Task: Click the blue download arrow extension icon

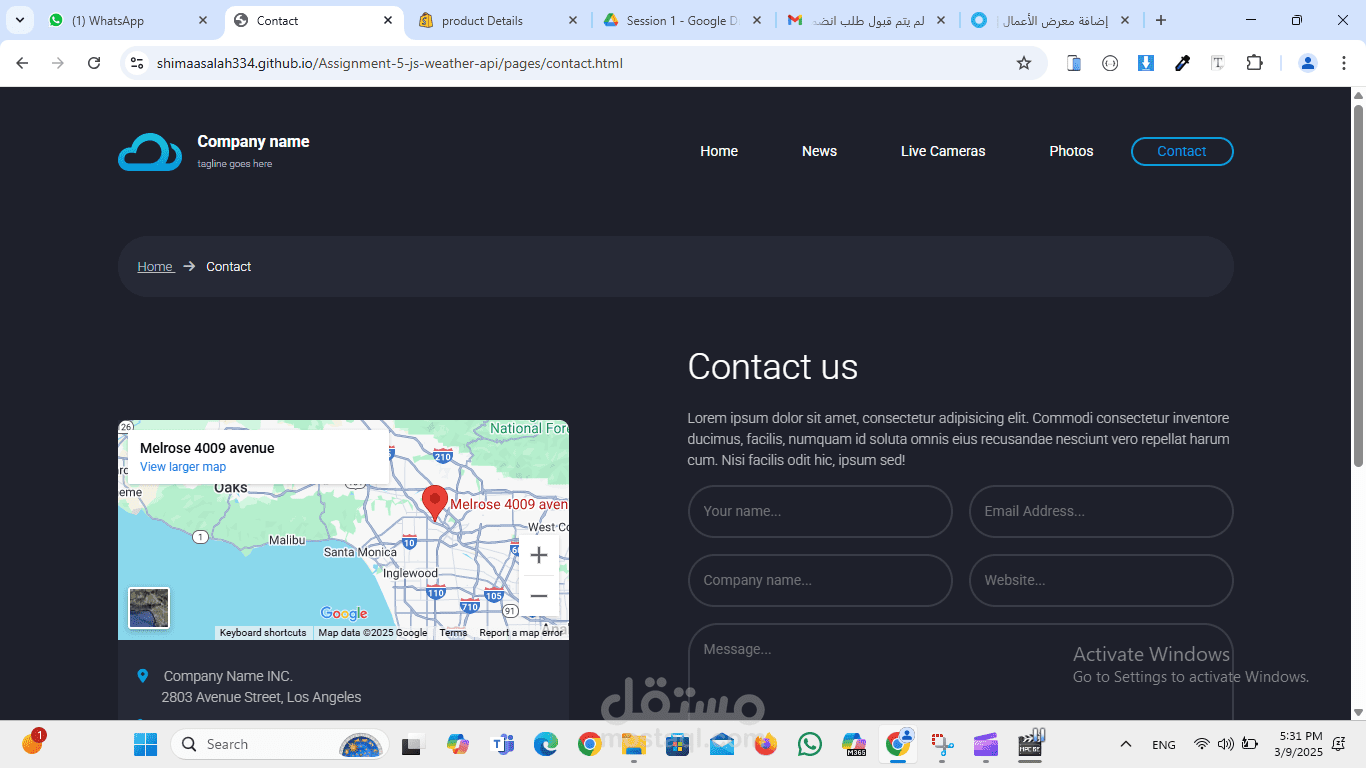Action: (1146, 63)
